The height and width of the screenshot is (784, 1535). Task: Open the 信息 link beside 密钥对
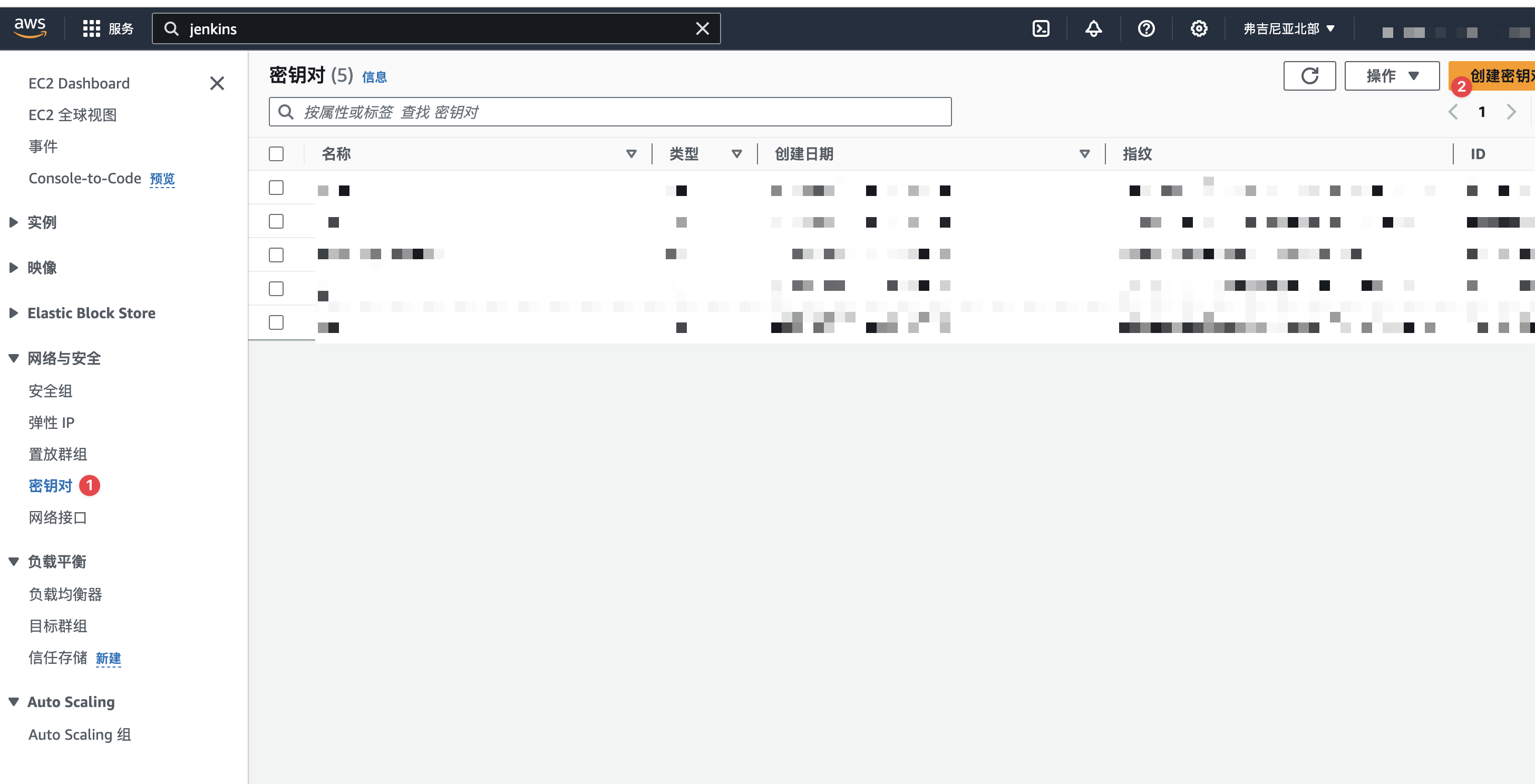pyautogui.click(x=374, y=77)
